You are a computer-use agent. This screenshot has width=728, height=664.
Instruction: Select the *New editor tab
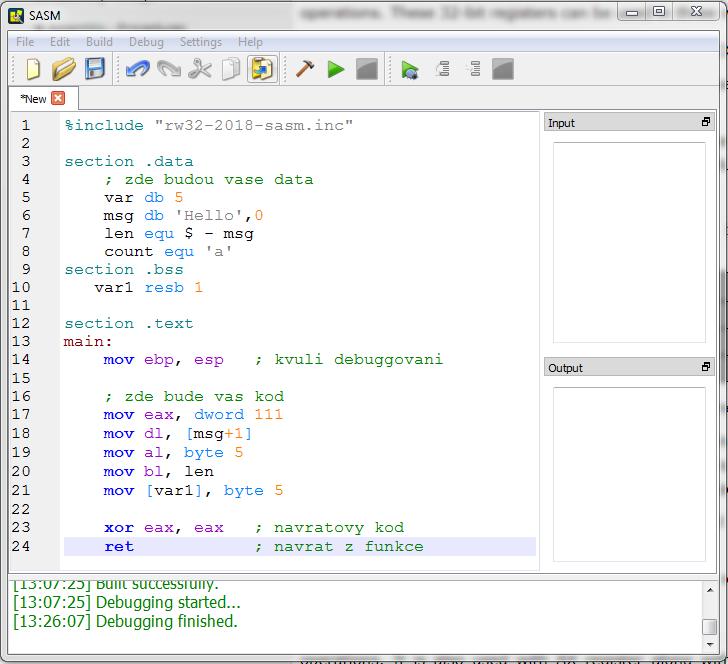(x=43, y=98)
